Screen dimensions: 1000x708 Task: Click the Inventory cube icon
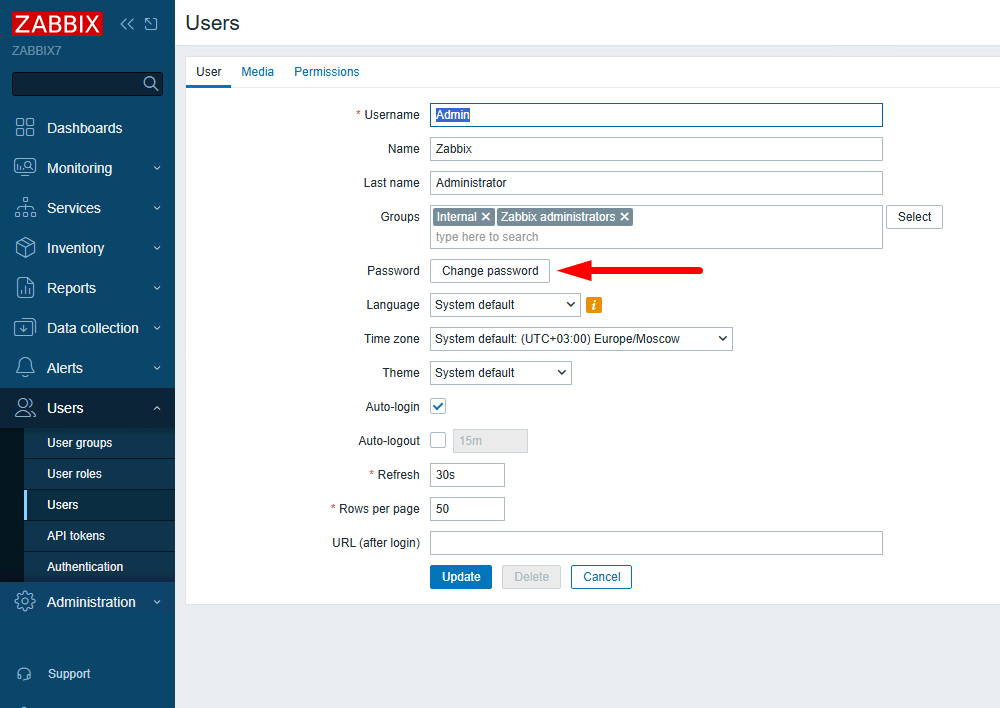tap(25, 247)
